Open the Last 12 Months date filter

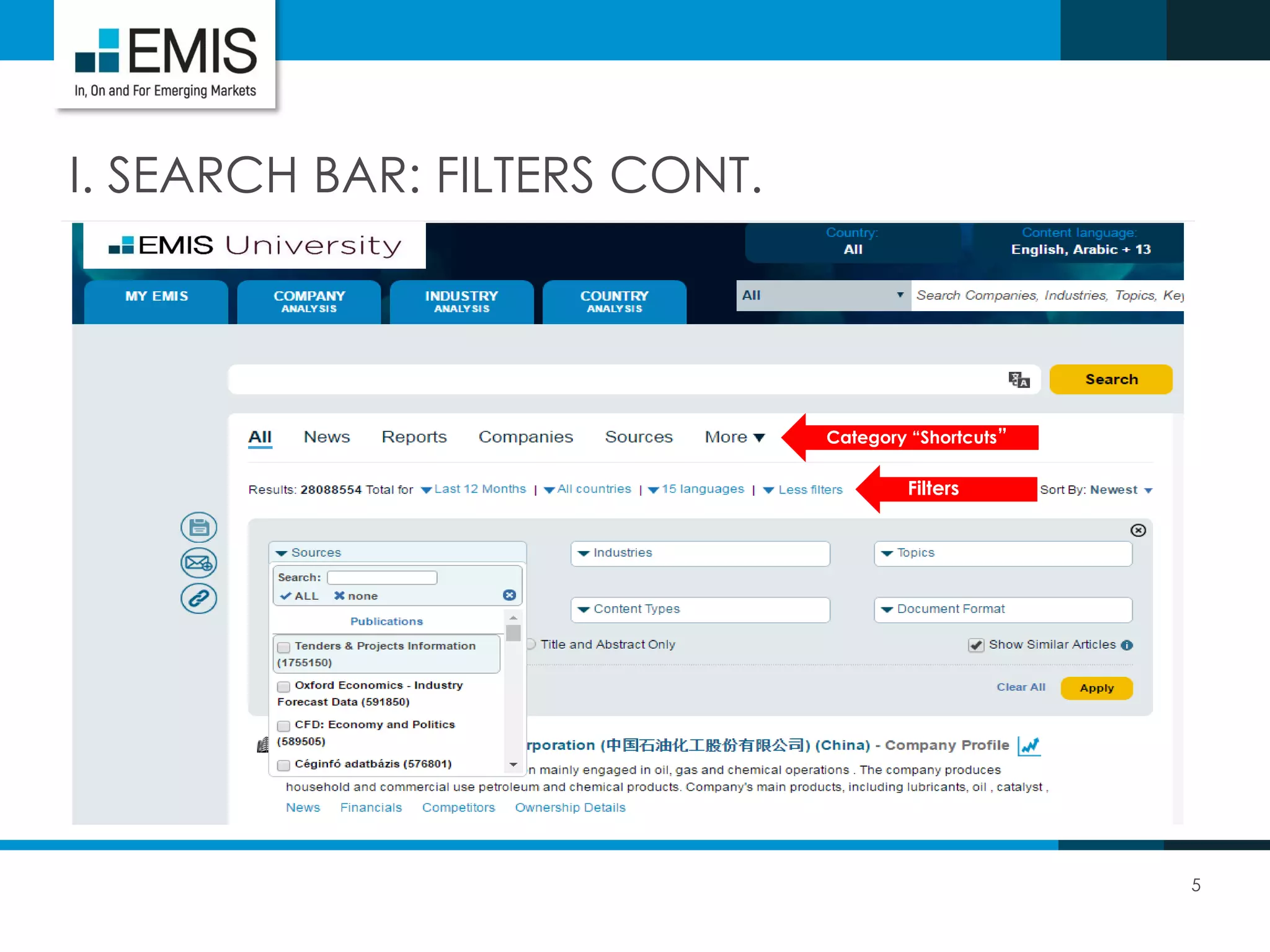[x=473, y=489]
